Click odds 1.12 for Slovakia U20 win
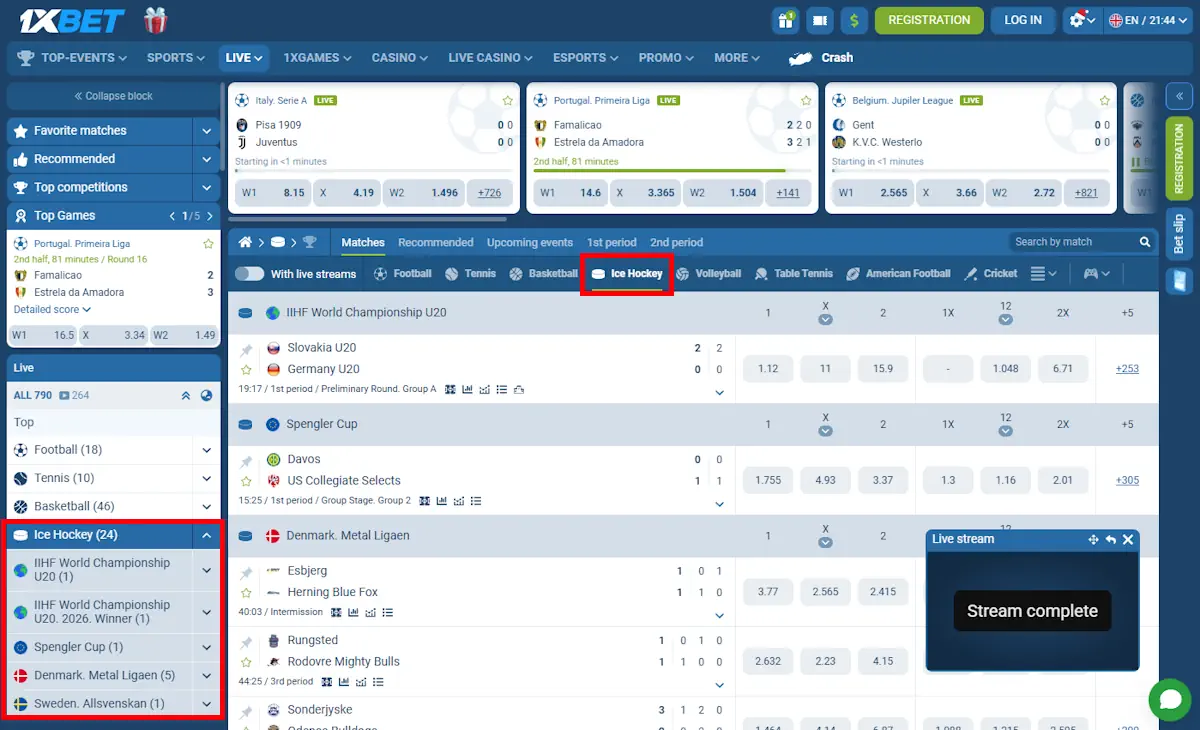The height and width of the screenshot is (730, 1200). point(767,368)
